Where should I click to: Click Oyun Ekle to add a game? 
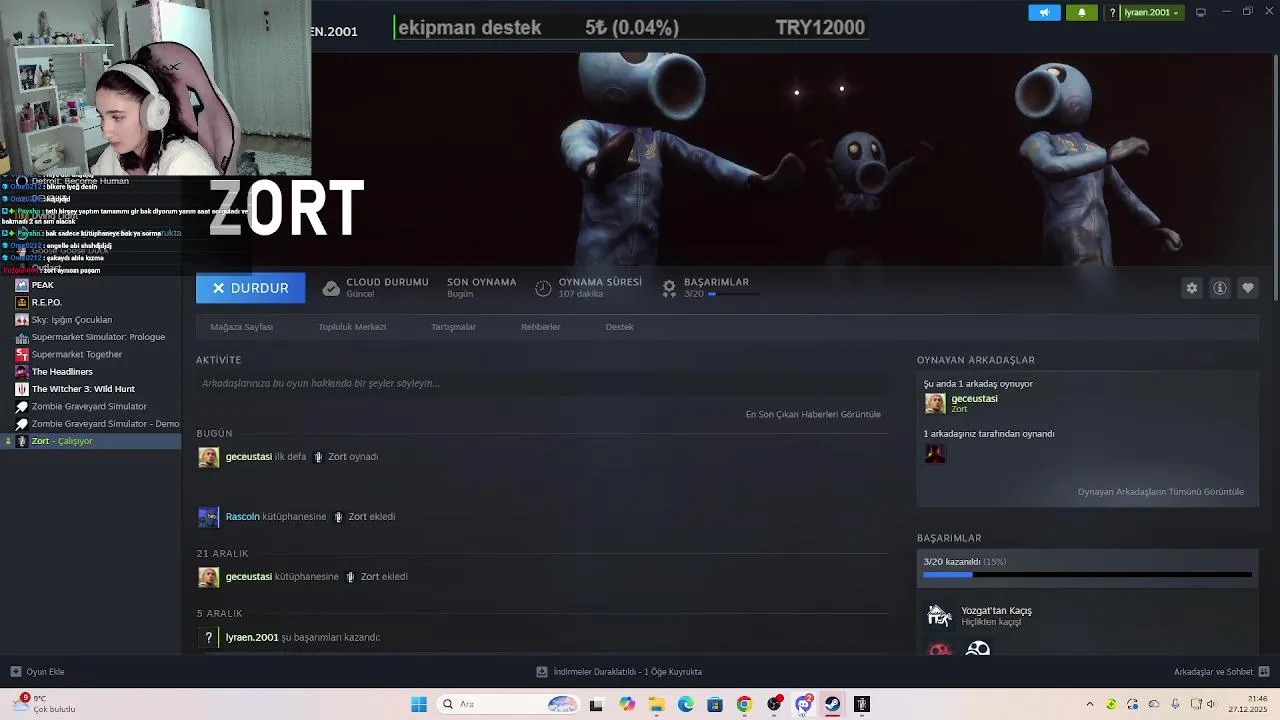coord(37,672)
